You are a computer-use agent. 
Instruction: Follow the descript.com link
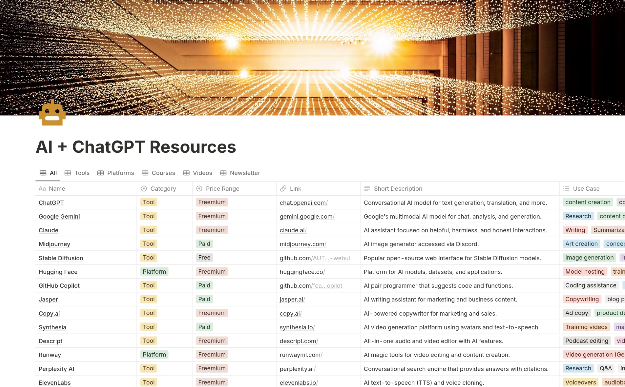click(299, 341)
